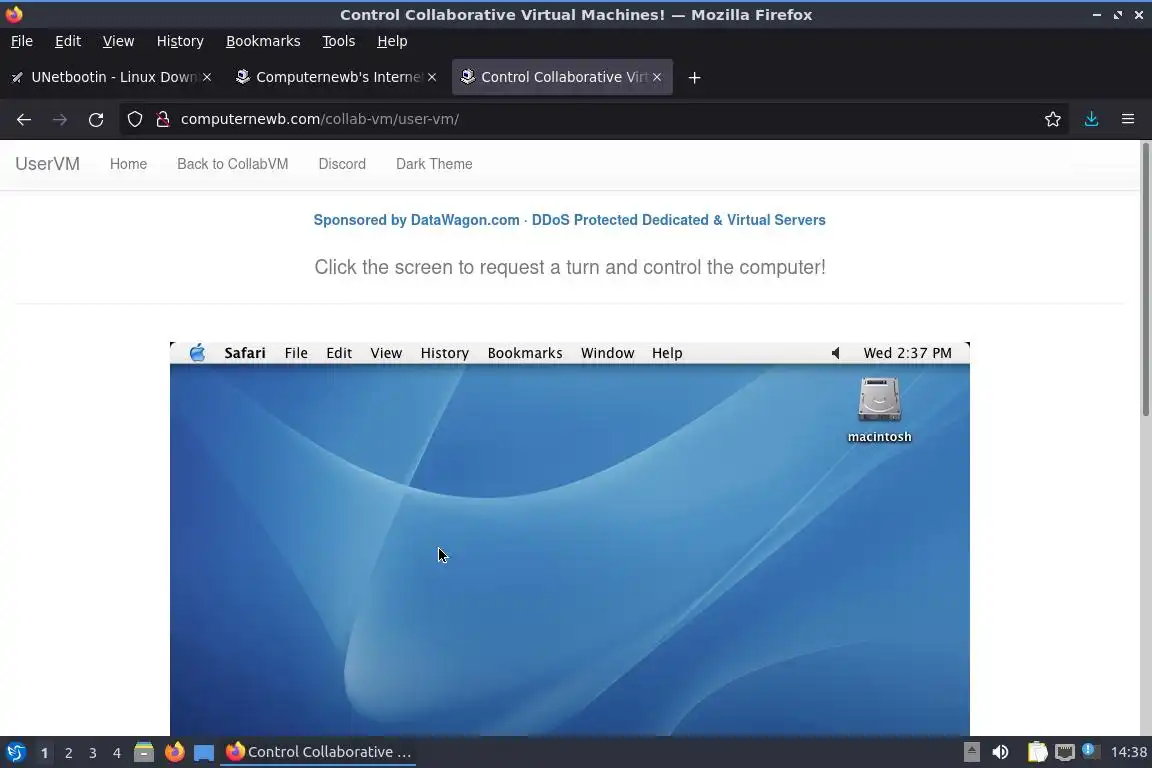Open the clipboard manager tray icon

[1037, 752]
